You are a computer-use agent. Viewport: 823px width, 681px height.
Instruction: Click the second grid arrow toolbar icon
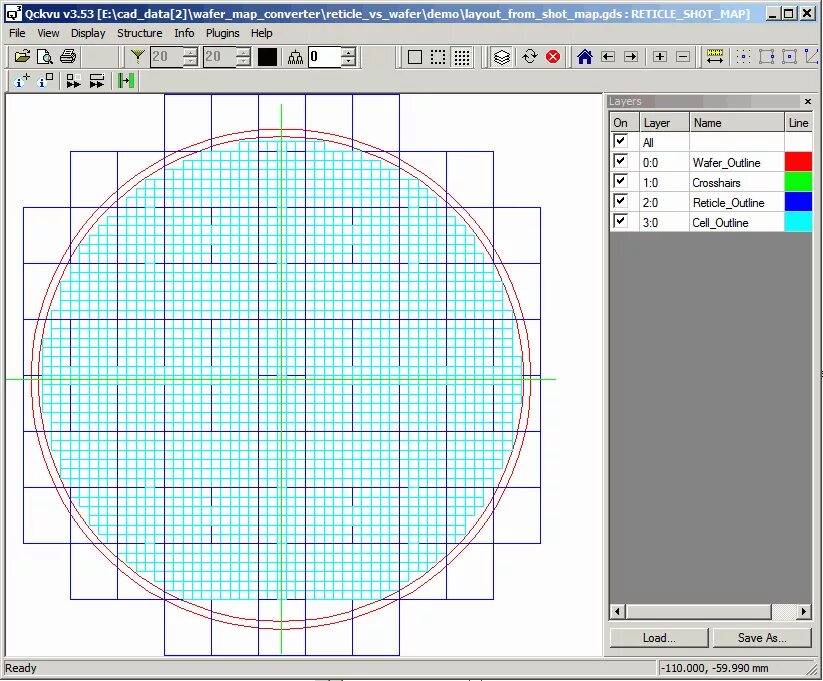pos(97,81)
